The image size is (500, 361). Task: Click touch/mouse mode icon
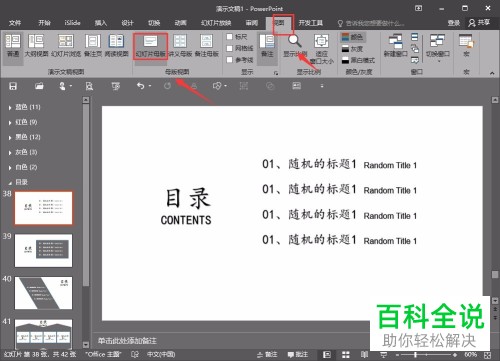click(x=62, y=86)
